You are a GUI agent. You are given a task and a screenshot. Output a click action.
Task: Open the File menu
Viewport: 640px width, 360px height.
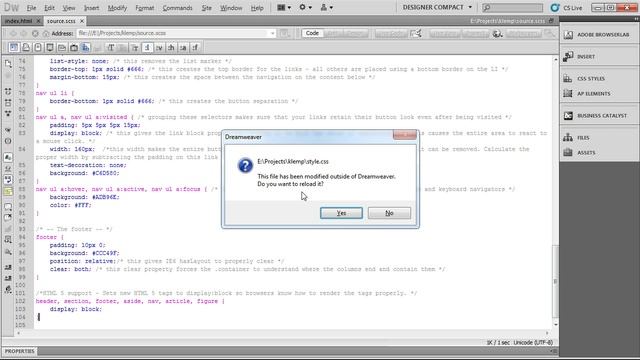click(x=31, y=8)
